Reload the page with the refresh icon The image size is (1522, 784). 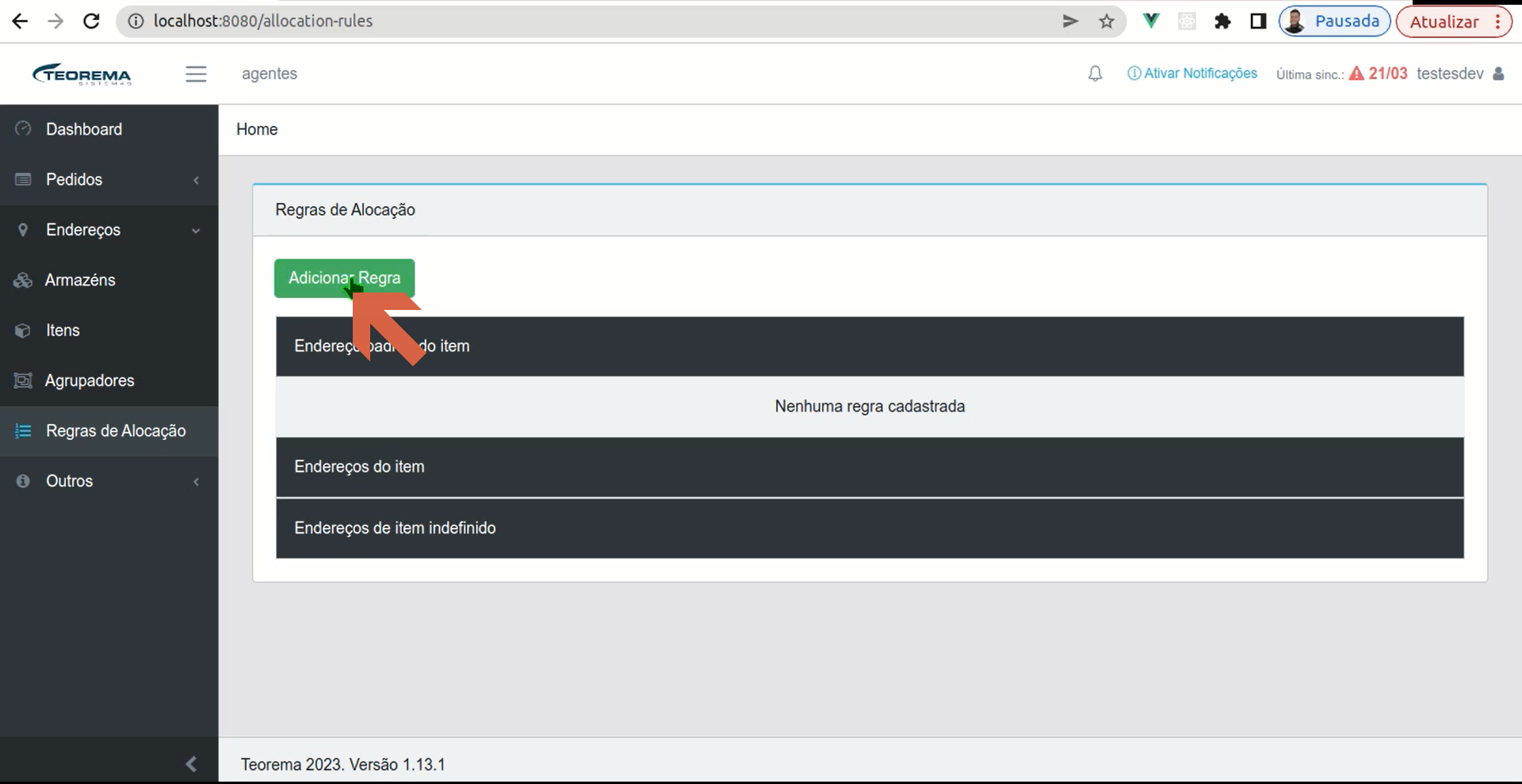(x=91, y=21)
